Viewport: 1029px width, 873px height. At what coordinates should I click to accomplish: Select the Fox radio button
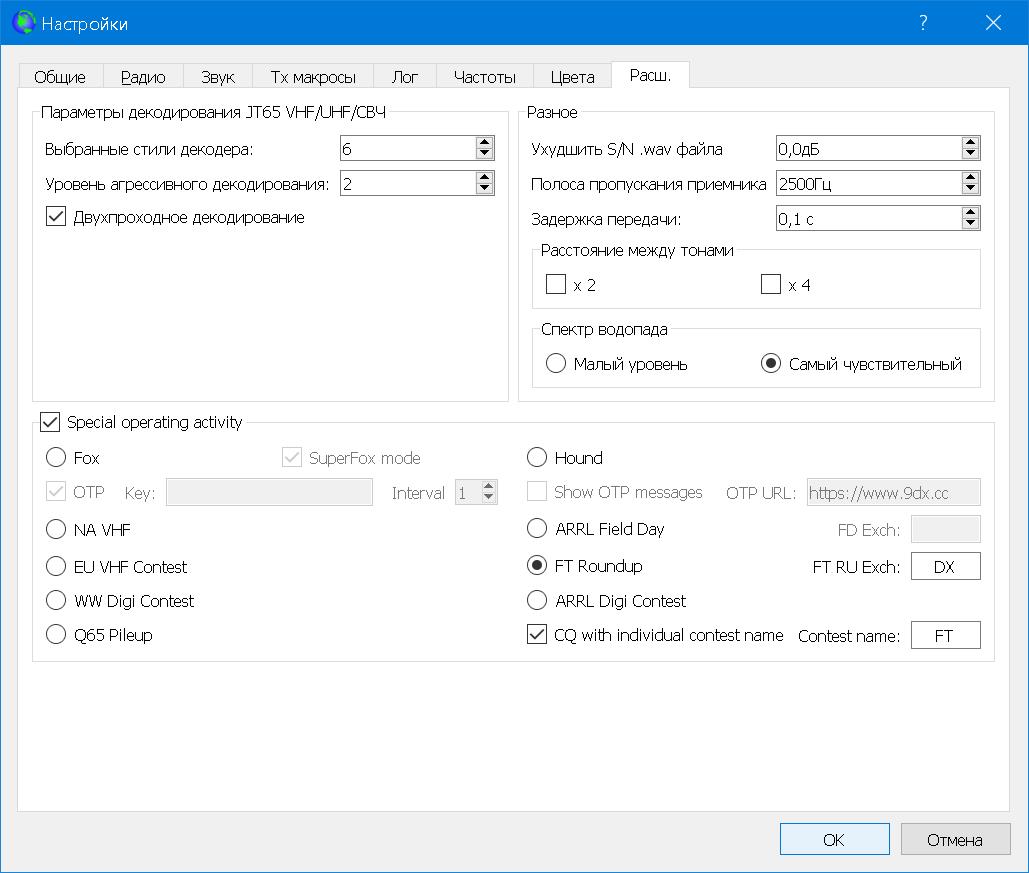point(56,458)
